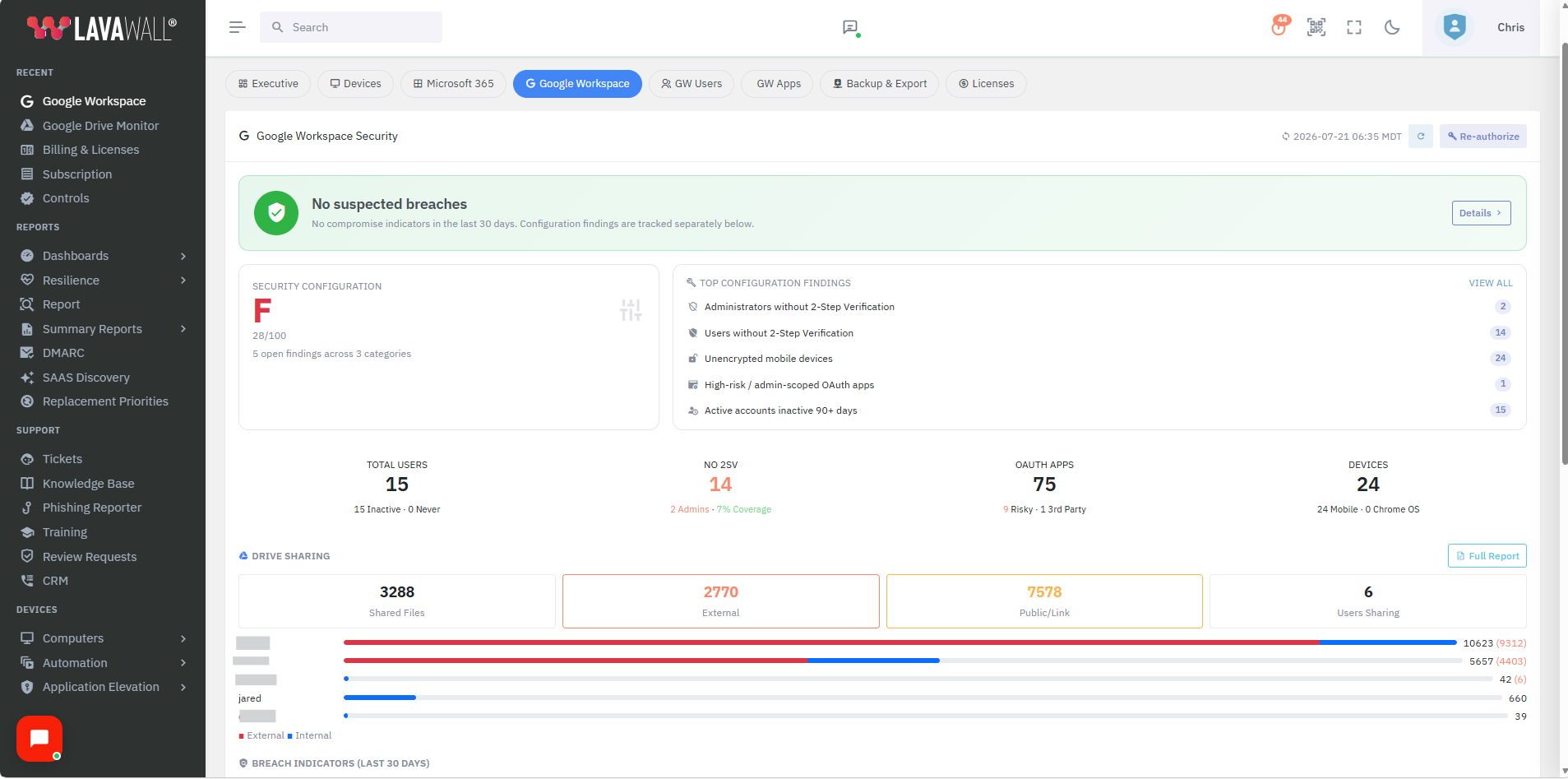This screenshot has width=1568, height=779.
Task: Open Review Requests sidebar item
Action: 90,557
